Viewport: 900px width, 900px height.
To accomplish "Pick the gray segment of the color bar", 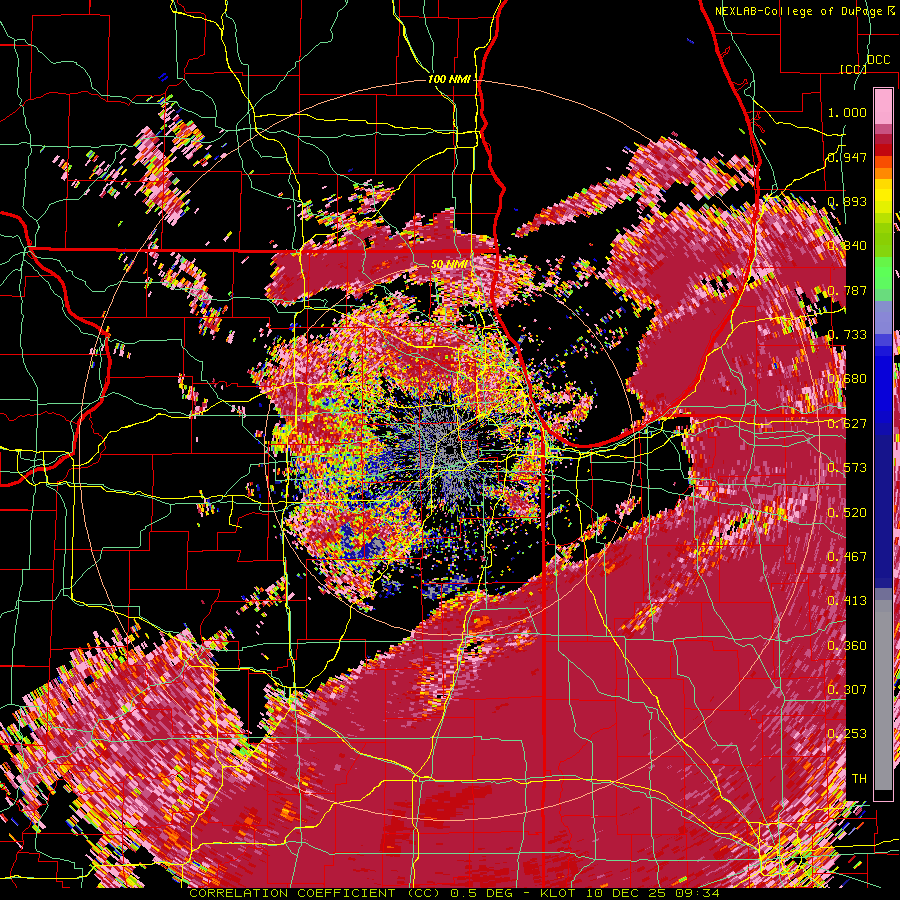I will click(883, 695).
